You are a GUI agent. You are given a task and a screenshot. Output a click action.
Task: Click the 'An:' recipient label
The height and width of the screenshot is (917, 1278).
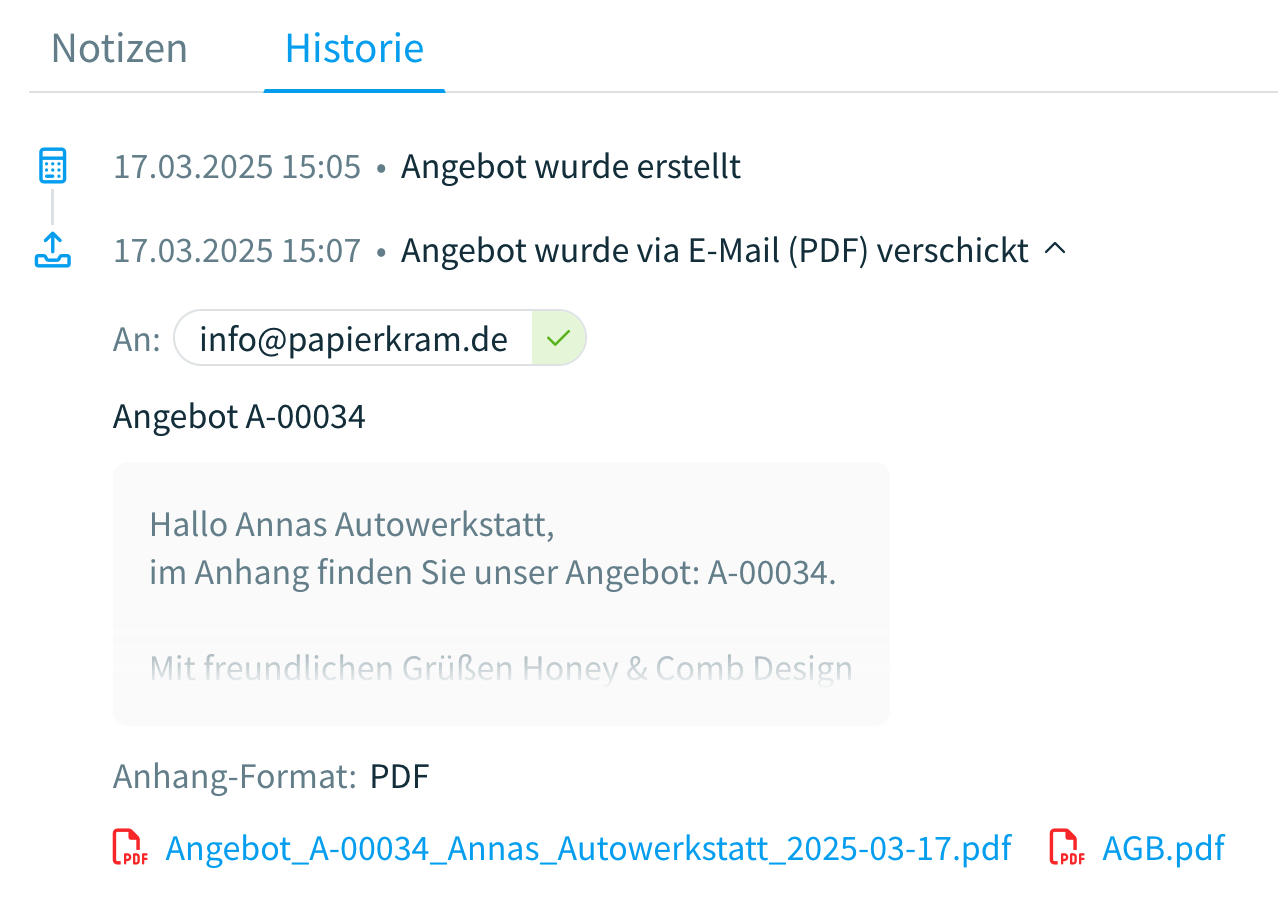pyautogui.click(x=136, y=339)
